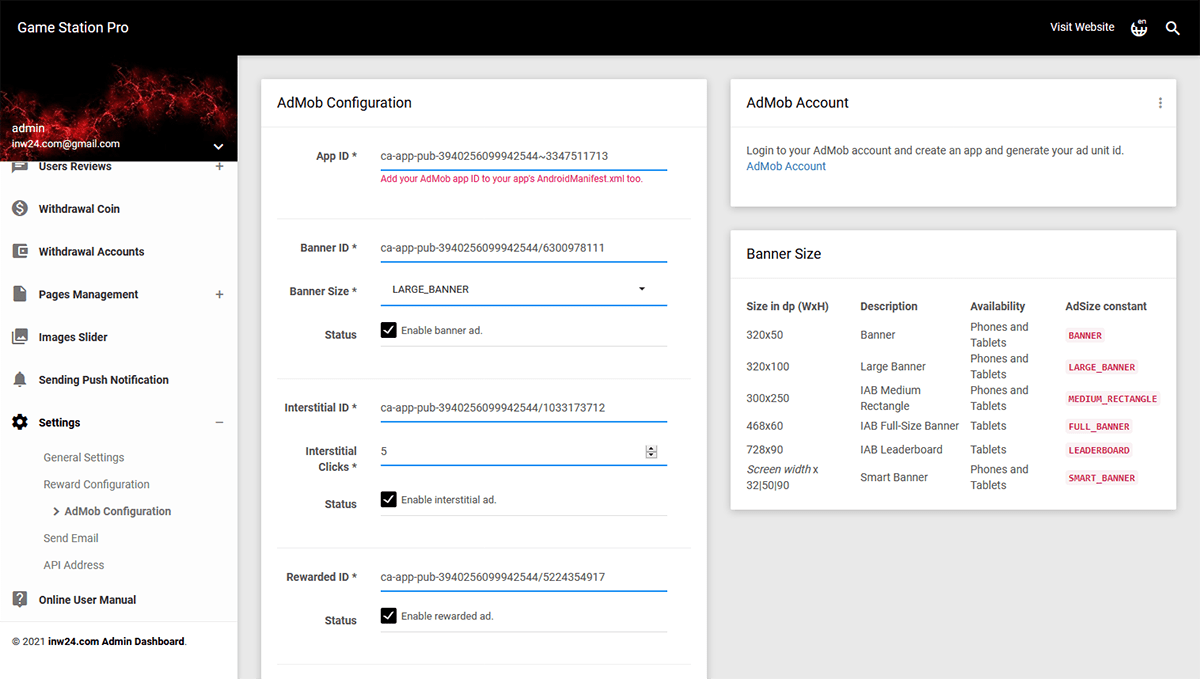Collapse the Settings menu minus sign
This screenshot has width=1200, height=679.
220,423
